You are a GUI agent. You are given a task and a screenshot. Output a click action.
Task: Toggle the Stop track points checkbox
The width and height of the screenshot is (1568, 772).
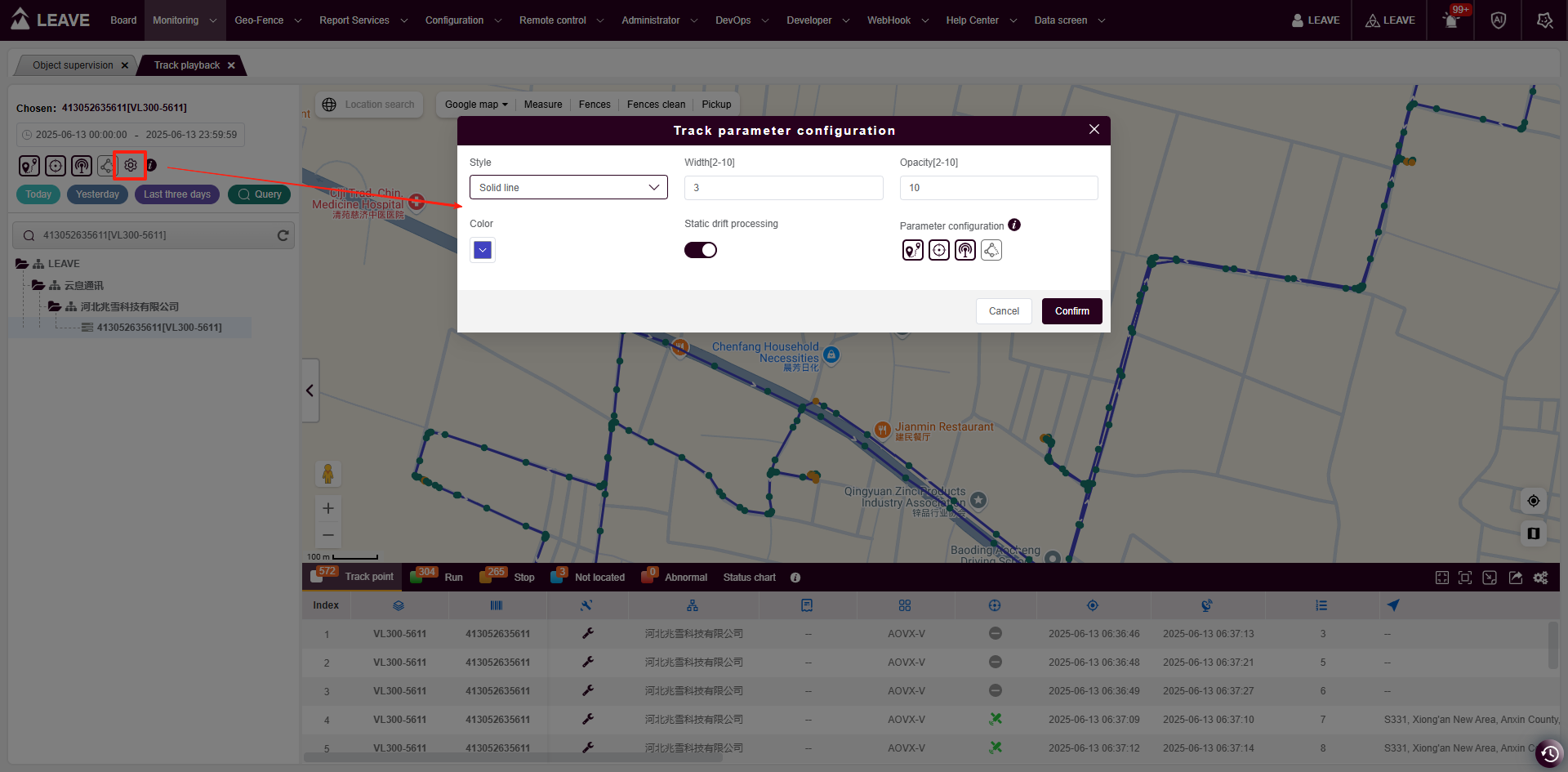coord(485,578)
